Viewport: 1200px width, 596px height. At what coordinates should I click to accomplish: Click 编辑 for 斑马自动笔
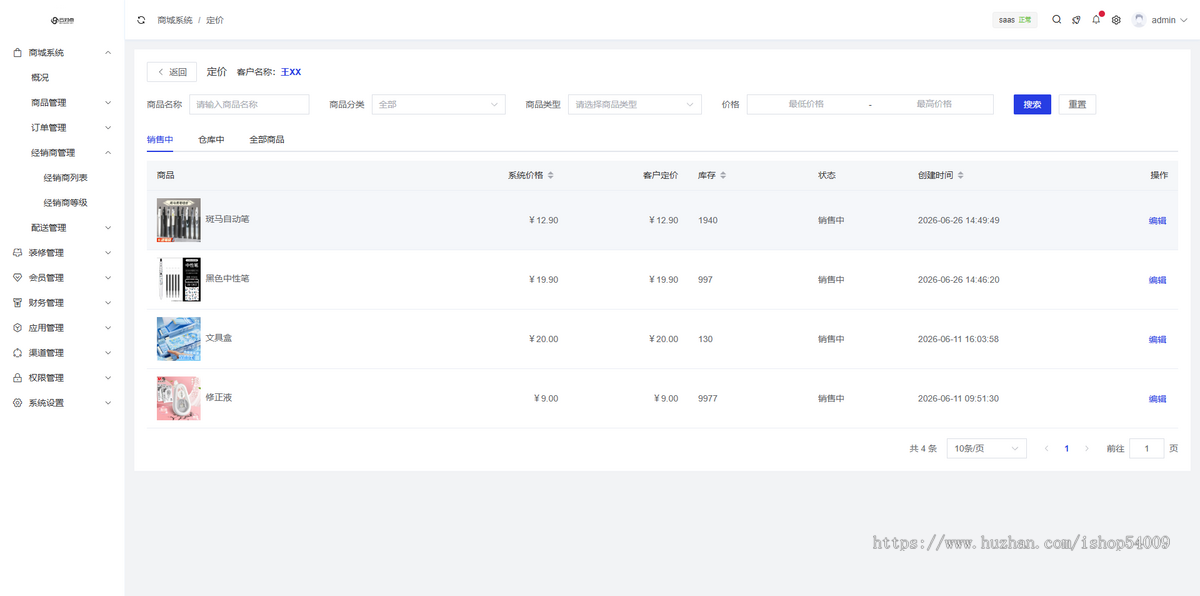pos(1157,221)
